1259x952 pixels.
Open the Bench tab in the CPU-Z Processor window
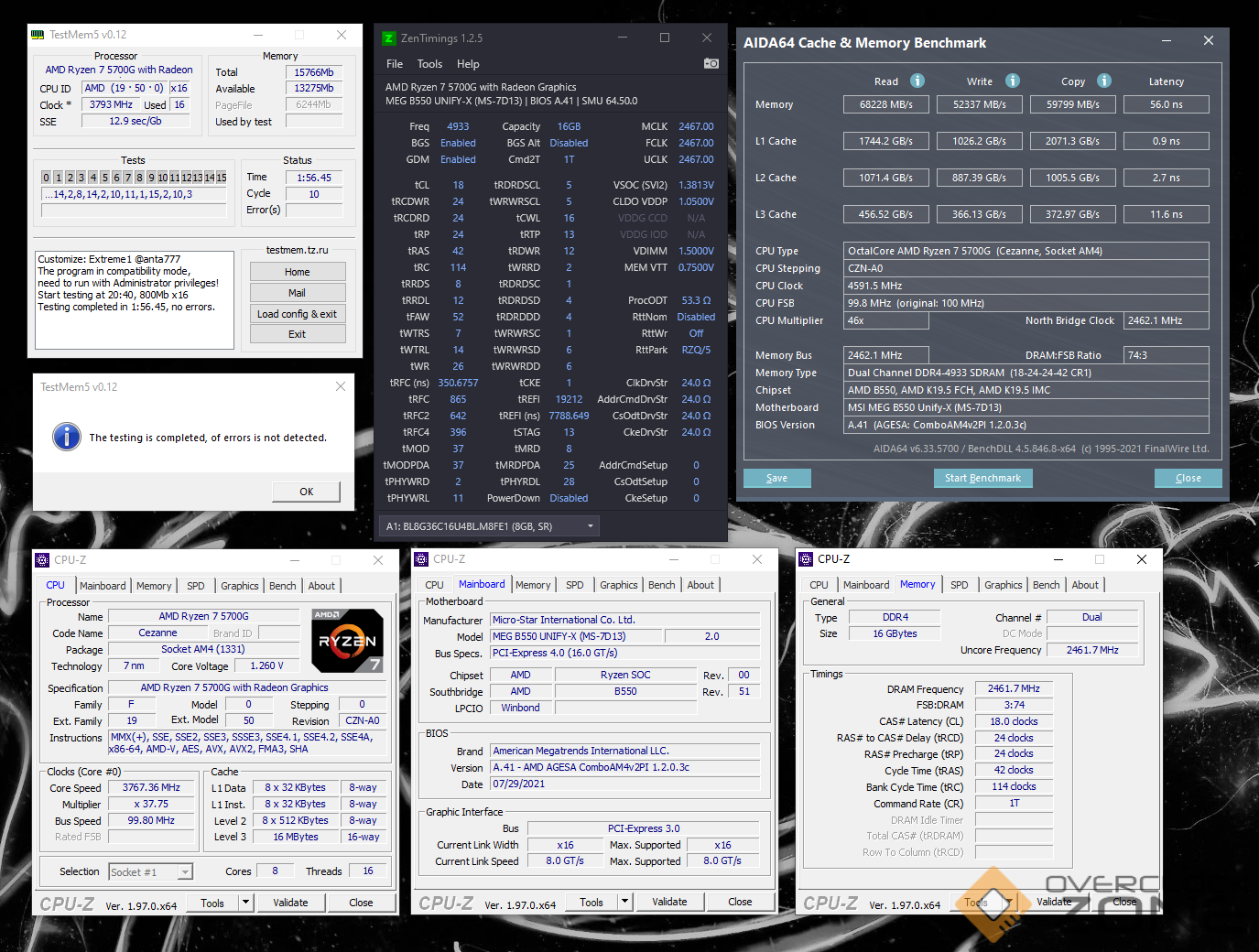[283, 586]
